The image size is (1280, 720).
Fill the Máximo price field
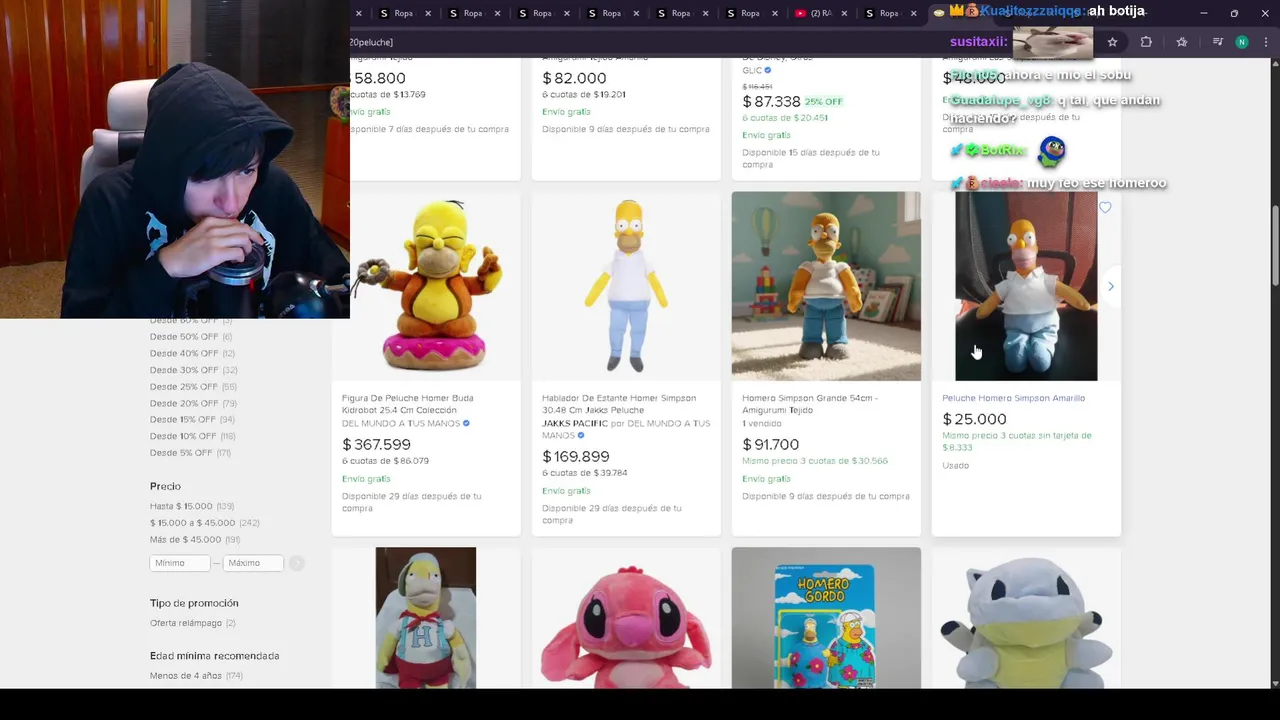[x=254, y=563]
